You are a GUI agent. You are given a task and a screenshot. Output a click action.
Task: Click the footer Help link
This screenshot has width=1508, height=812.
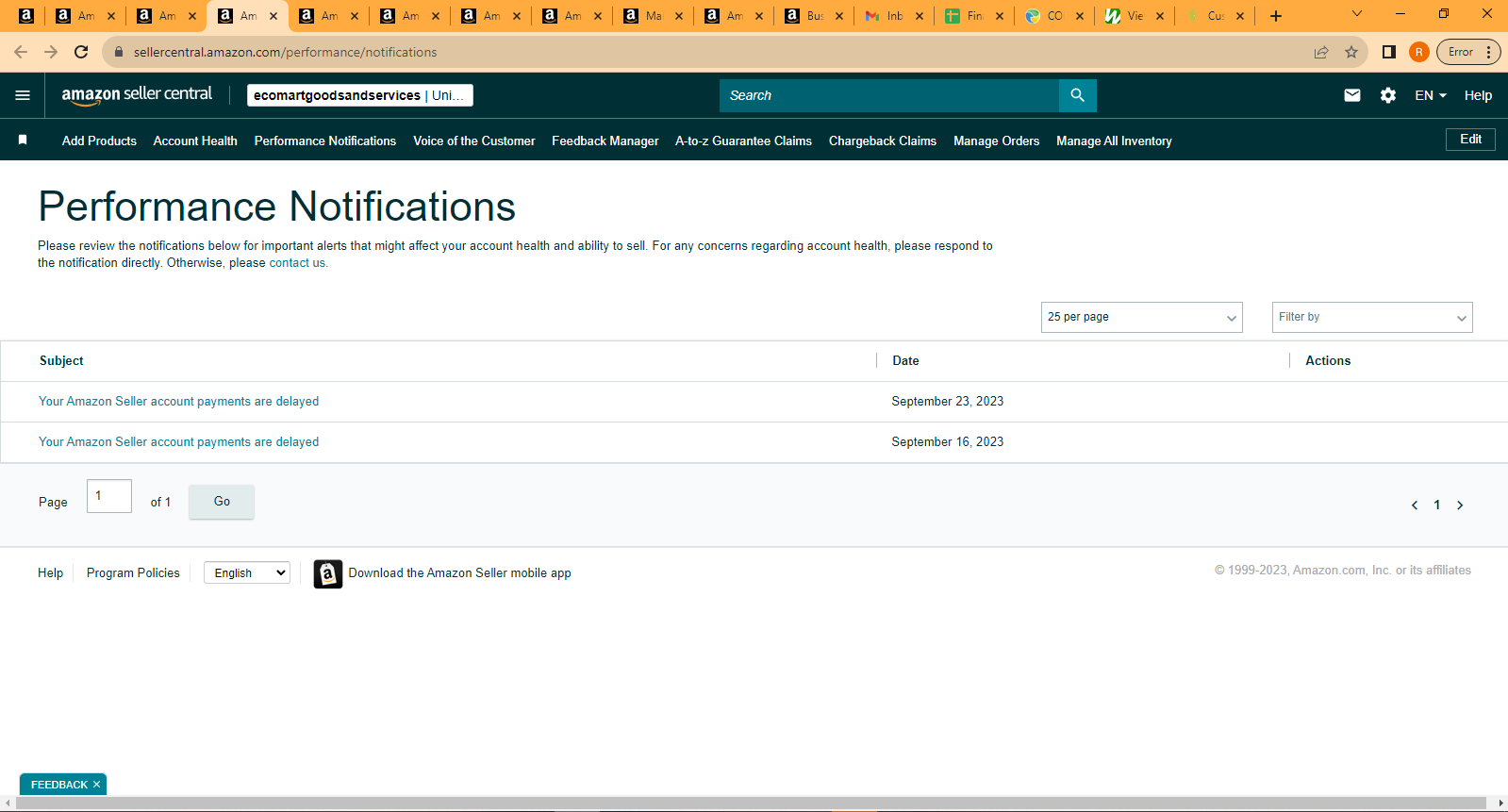click(x=50, y=572)
